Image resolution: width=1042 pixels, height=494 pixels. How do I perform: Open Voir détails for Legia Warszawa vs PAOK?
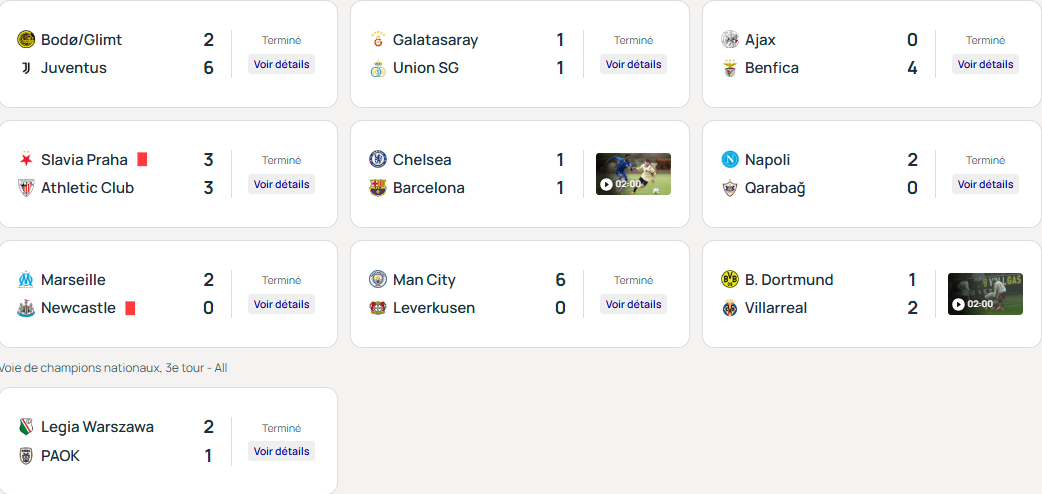(x=281, y=452)
